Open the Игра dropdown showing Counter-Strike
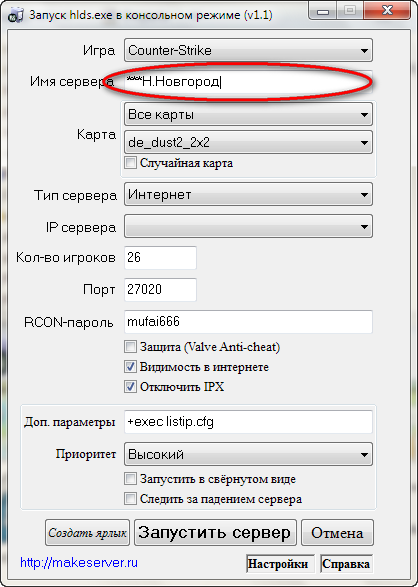Screen dimensions: 418x587 pyautogui.click(x=248, y=50)
